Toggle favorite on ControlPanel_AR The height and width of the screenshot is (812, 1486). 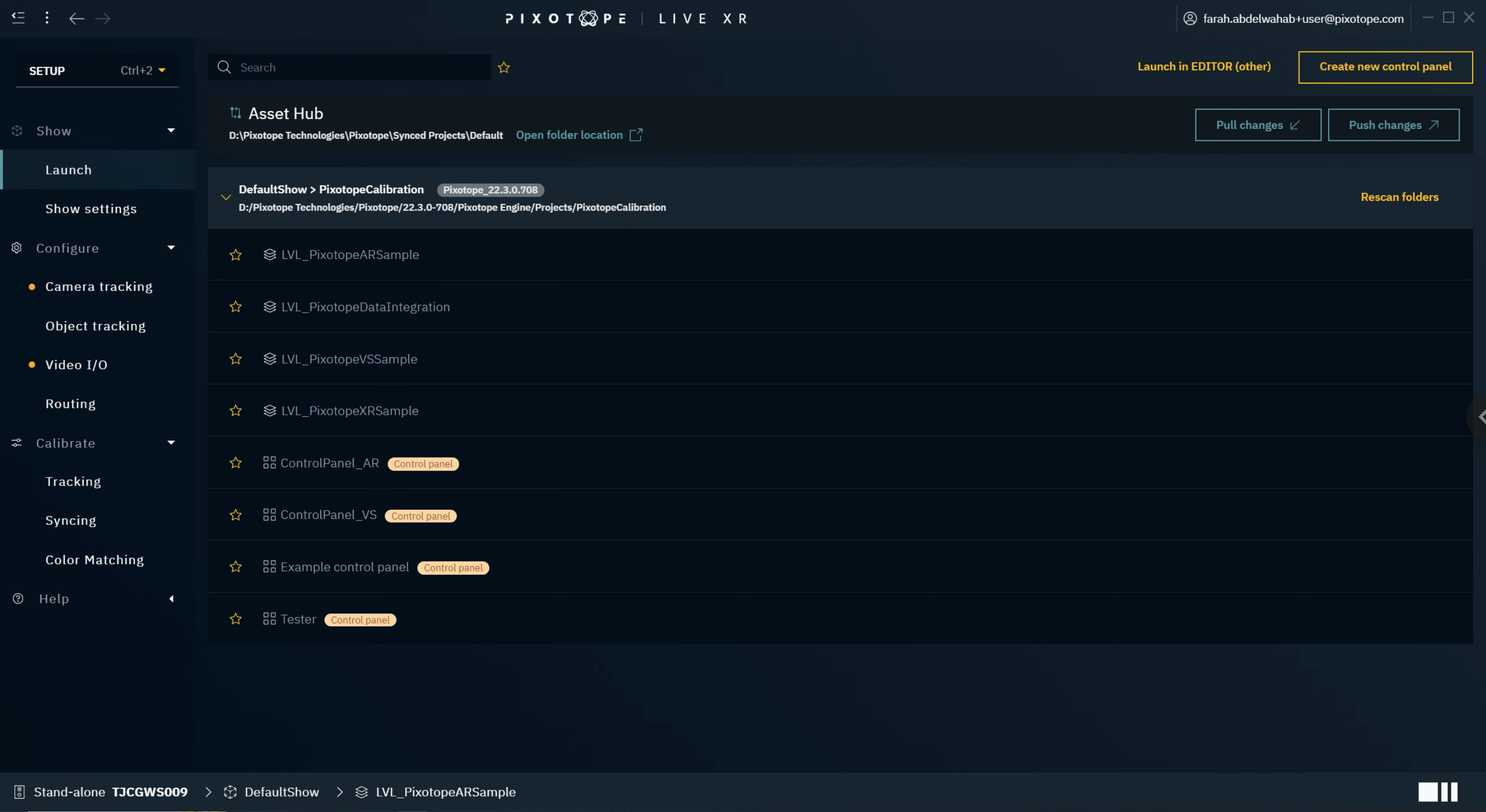[x=235, y=463]
